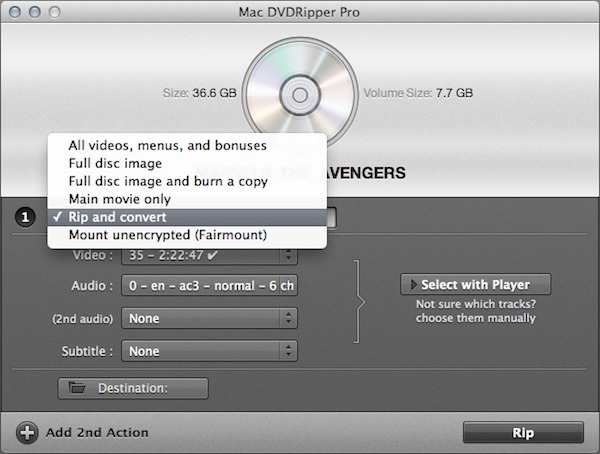Screen dimensions: 600x454
Task: Pick Full disc image and burn a copy
Action: [x=187, y=181]
